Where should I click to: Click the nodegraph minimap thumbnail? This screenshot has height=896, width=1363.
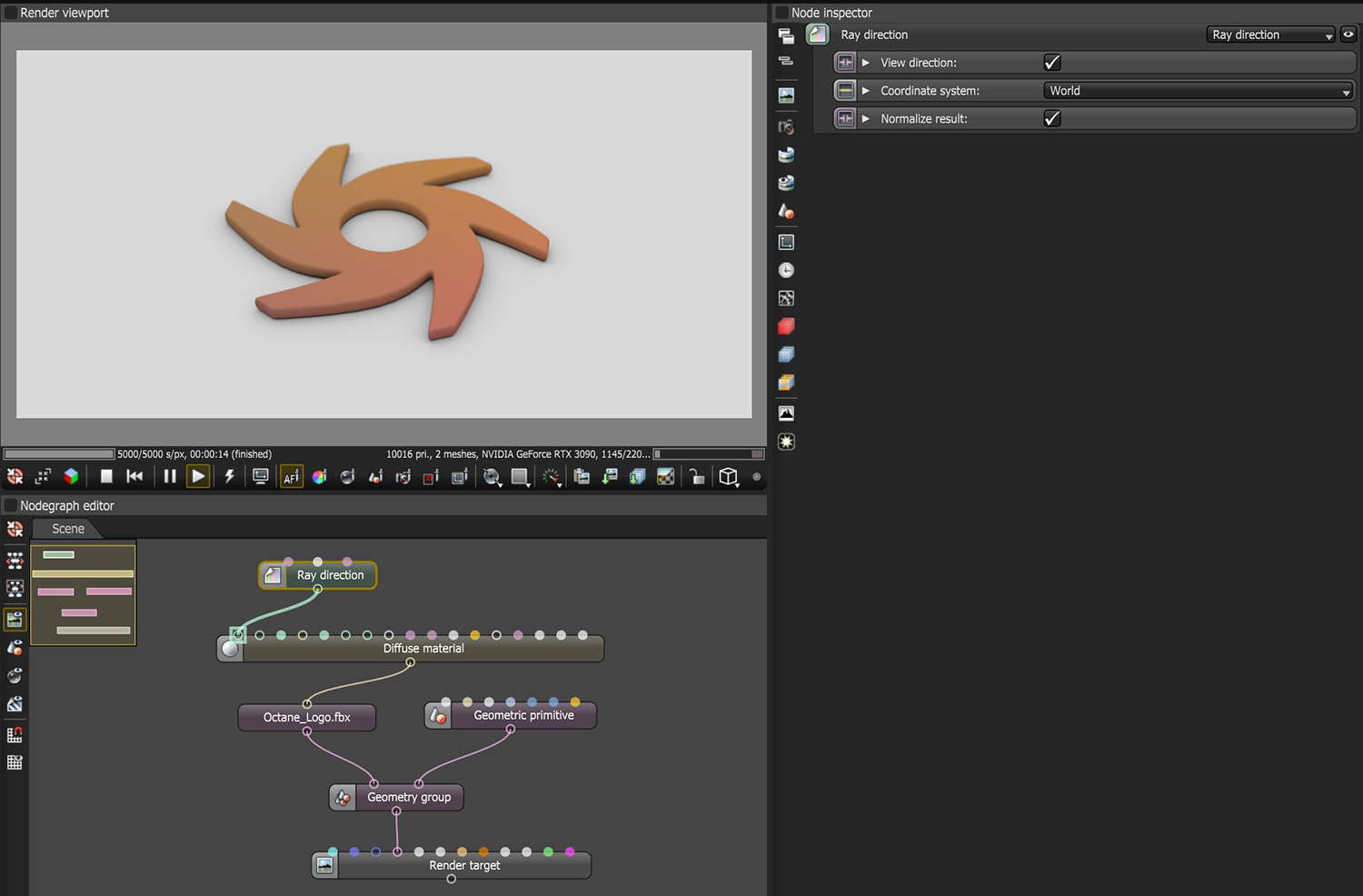pyautogui.click(x=83, y=594)
